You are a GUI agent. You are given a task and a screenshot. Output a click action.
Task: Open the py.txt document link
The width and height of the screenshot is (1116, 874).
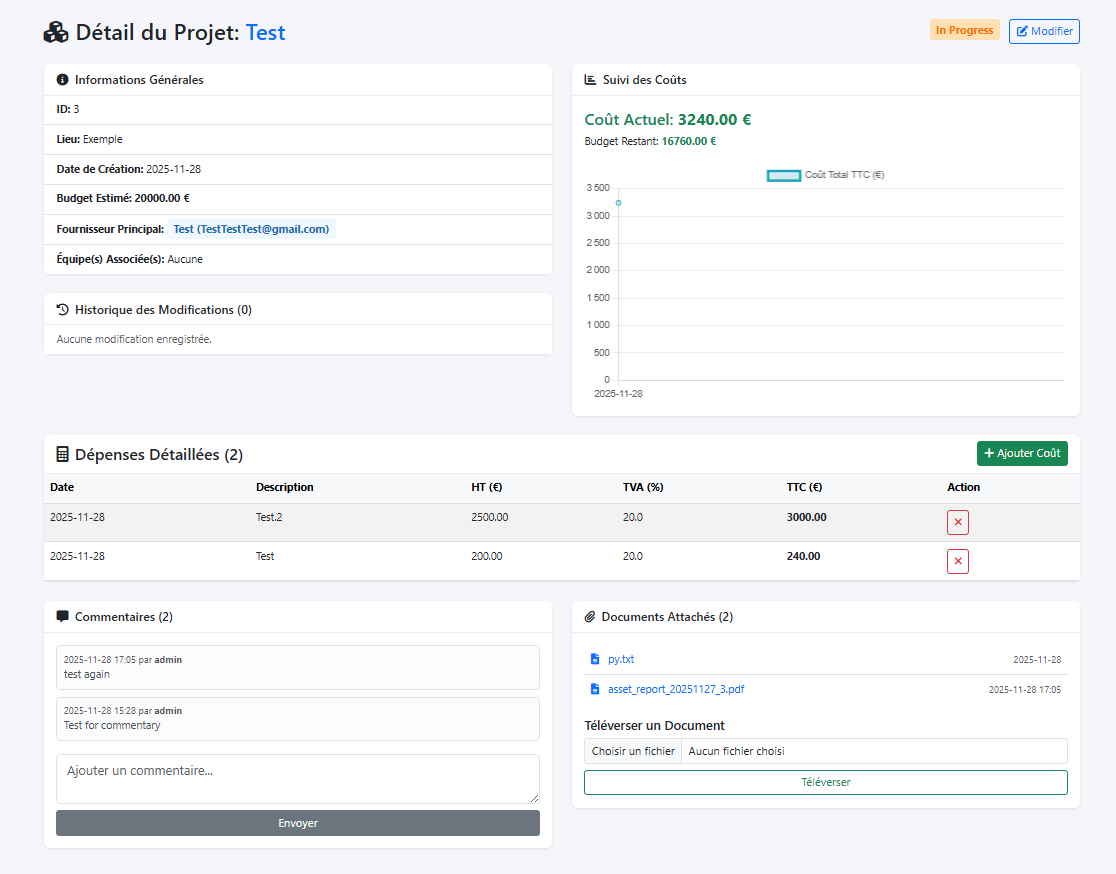(621, 660)
